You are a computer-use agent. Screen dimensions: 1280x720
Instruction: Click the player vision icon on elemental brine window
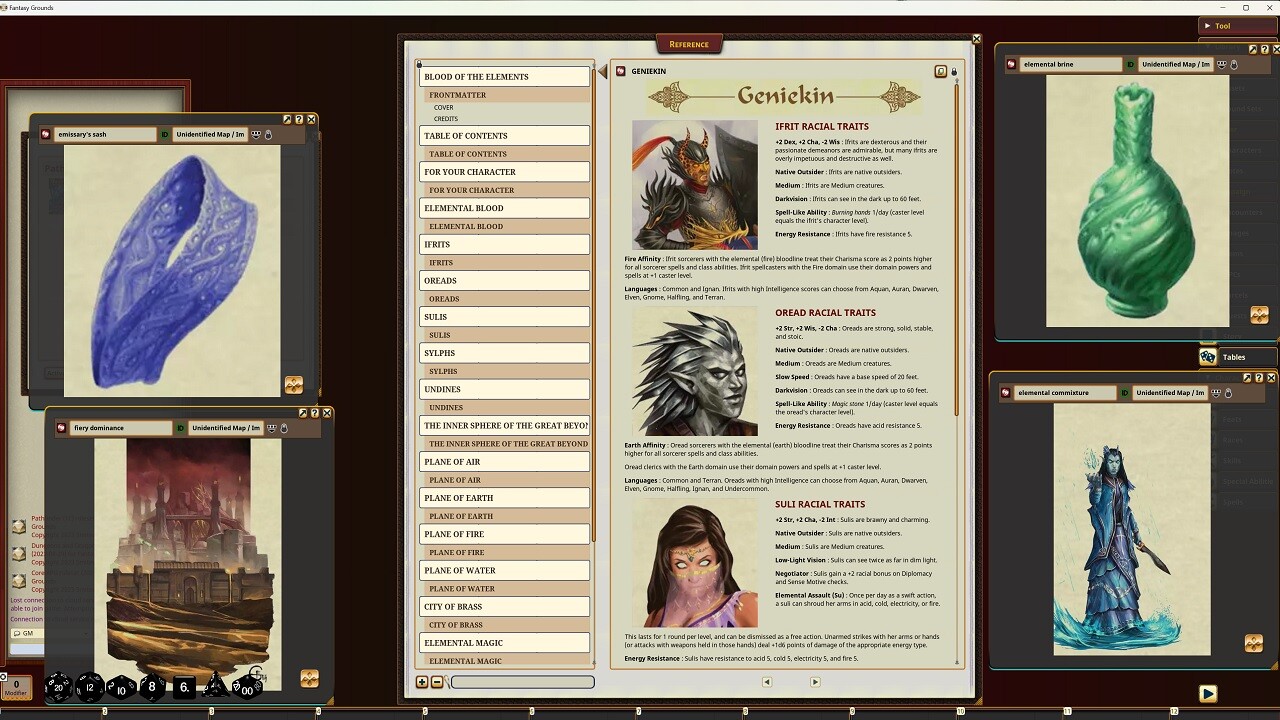click(1222, 64)
